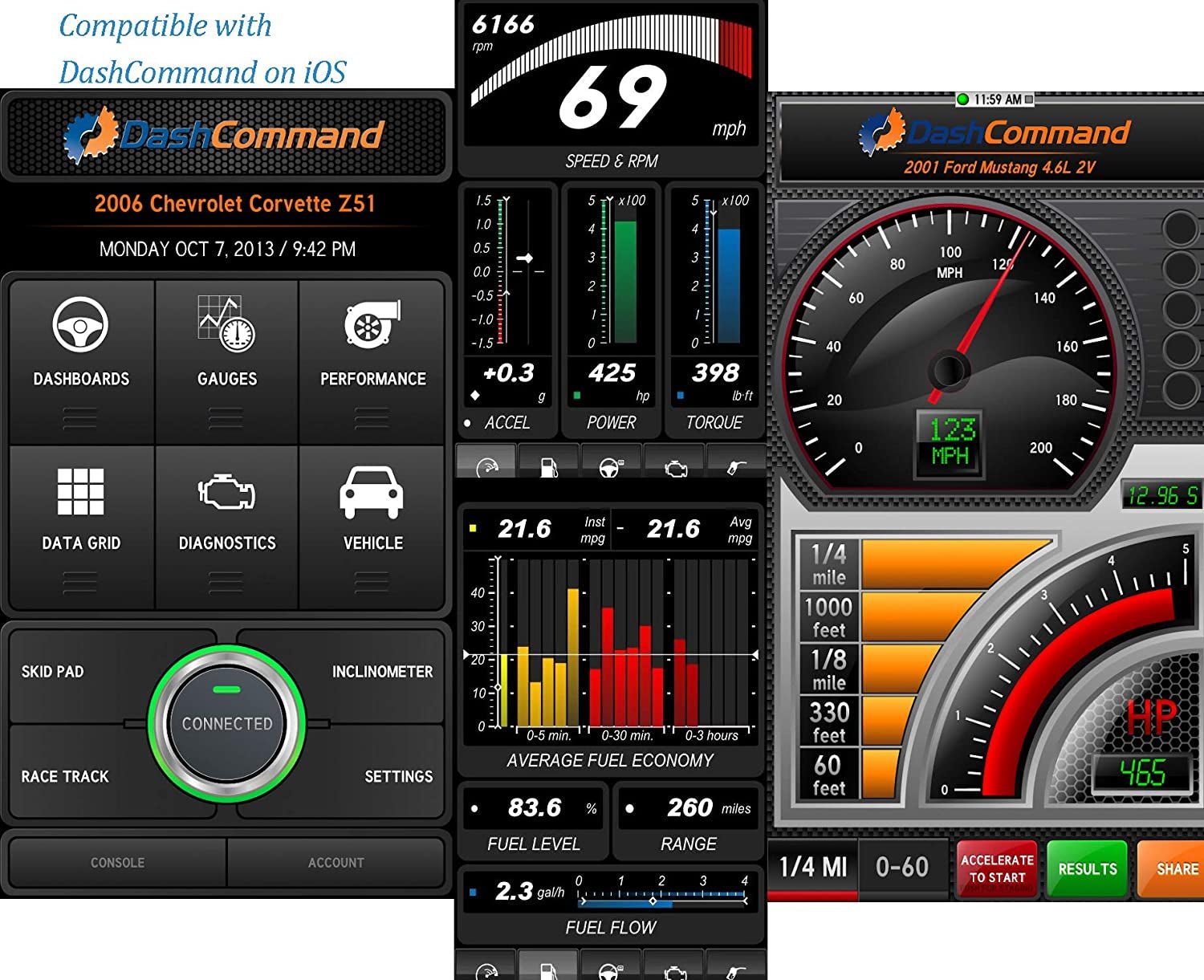This screenshot has height=980, width=1204.
Task: Open the Race Track tool
Action: click(x=65, y=776)
